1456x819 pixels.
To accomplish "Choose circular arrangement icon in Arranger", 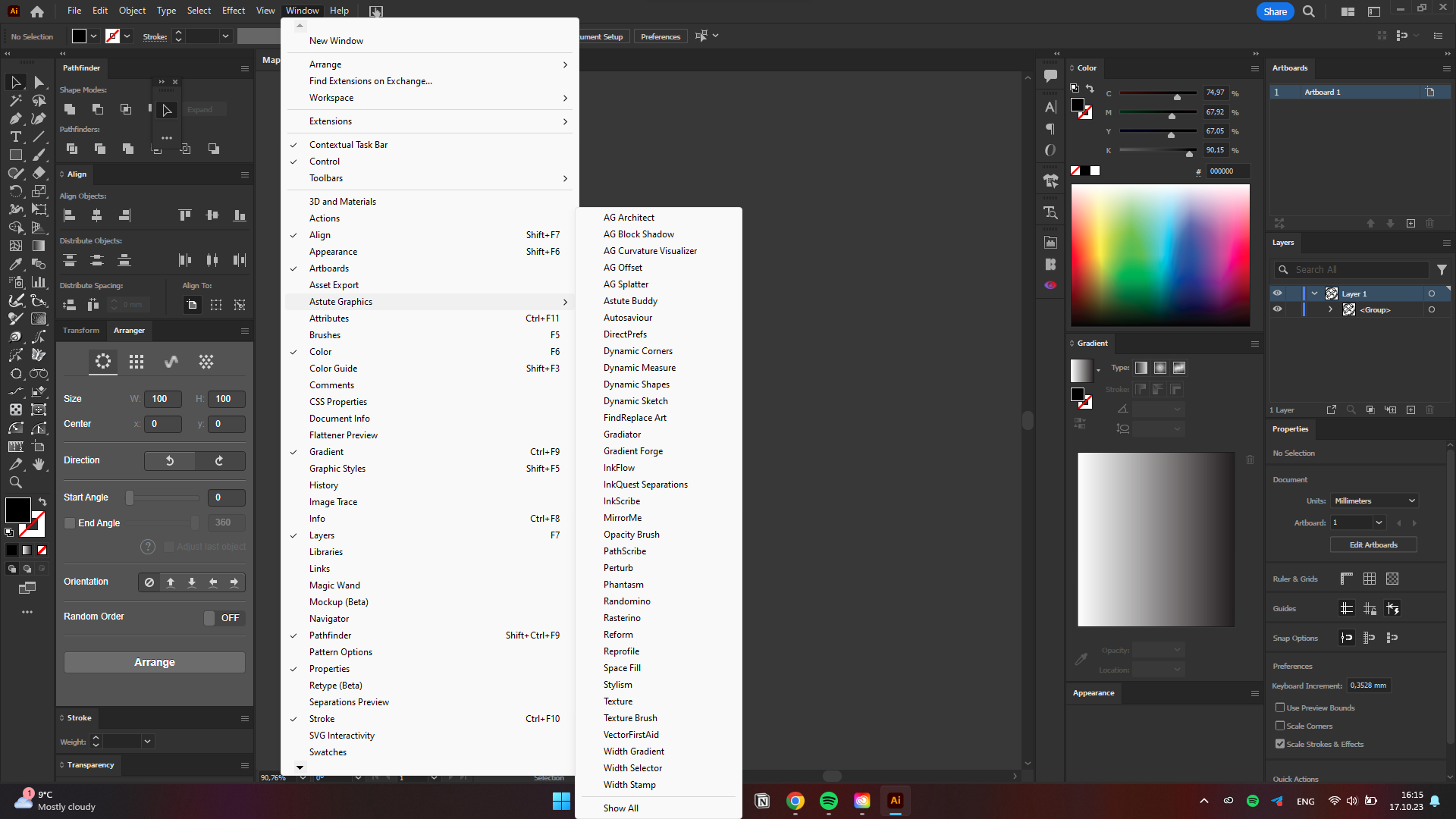I will pos(103,362).
